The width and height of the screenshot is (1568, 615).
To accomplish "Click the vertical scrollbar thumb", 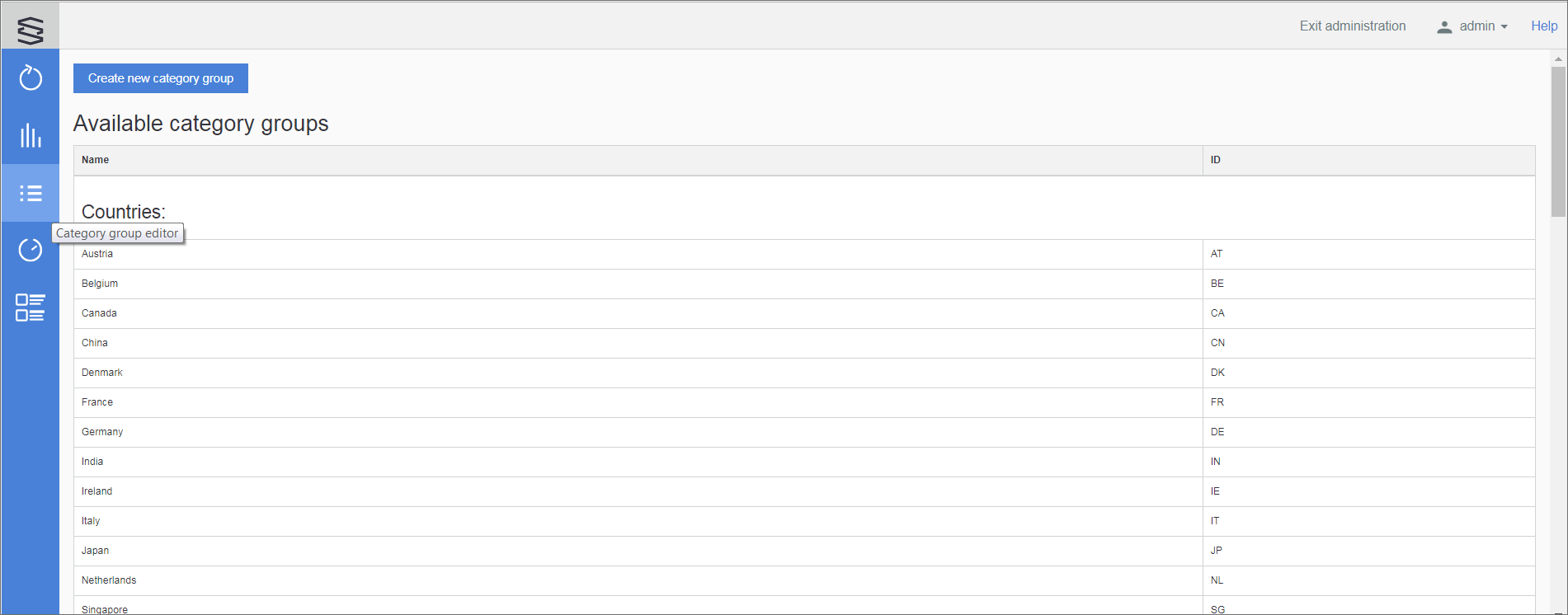I will click(1558, 140).
